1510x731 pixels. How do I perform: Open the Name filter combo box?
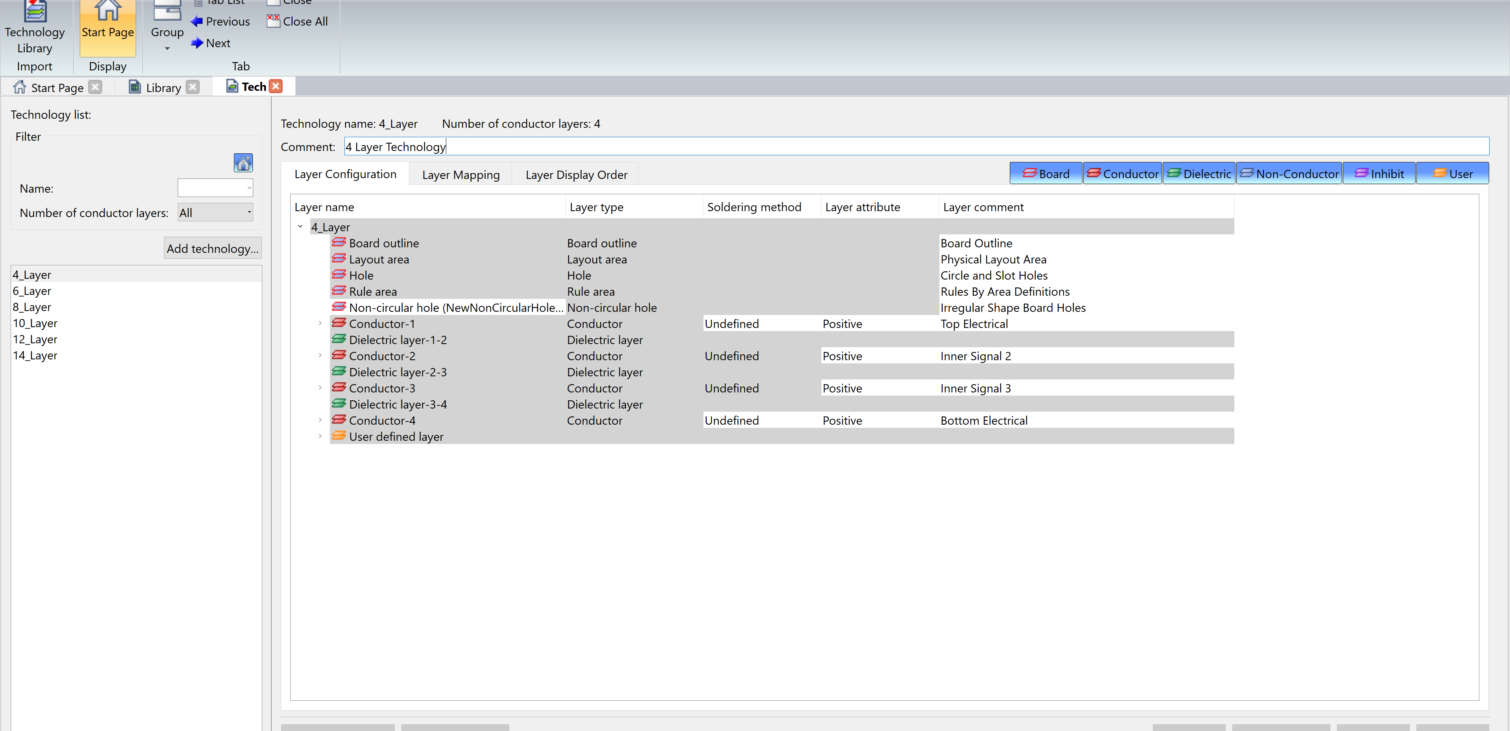[215, 188]
